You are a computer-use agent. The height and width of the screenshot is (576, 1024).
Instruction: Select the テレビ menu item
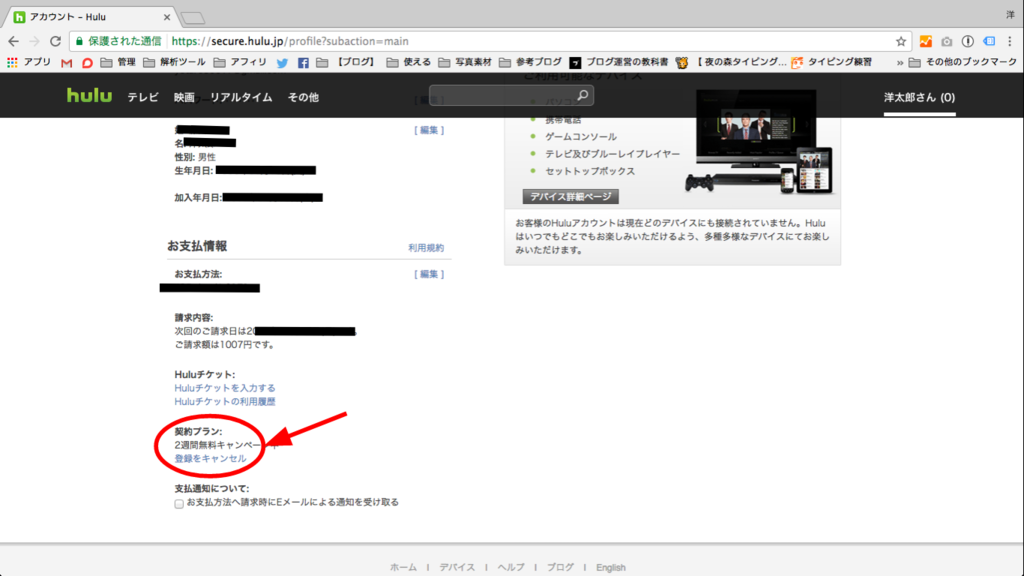tap(143, 97)
